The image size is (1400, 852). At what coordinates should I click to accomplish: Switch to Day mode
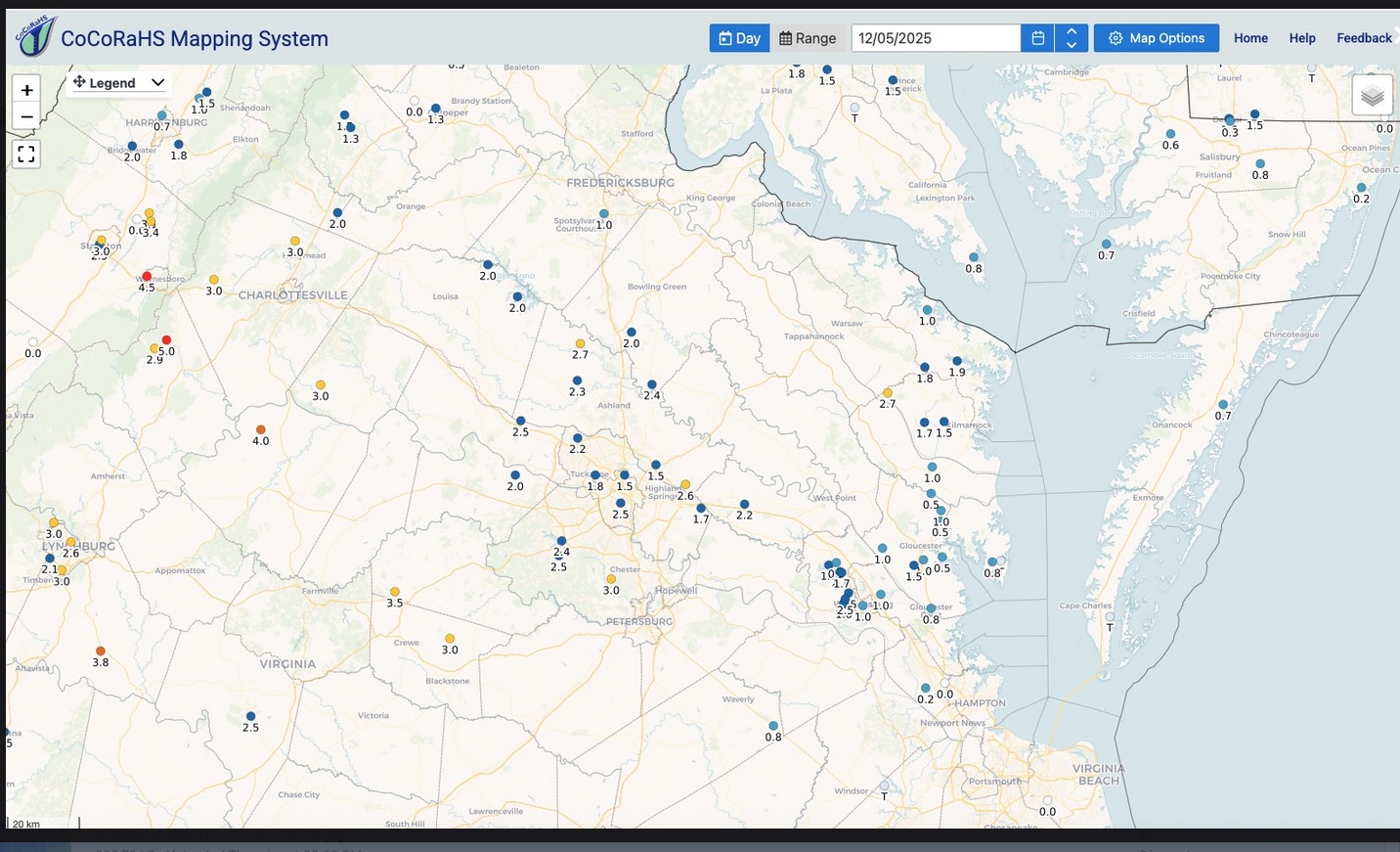pos(739,38)
